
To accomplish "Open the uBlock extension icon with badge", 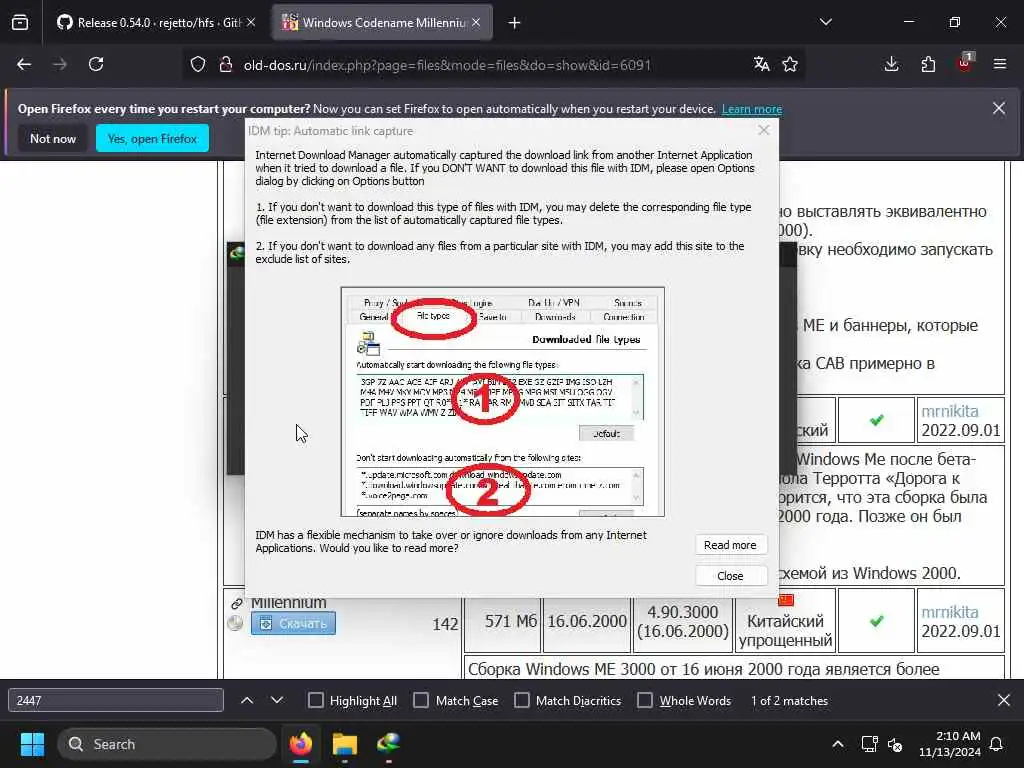I will 965,63.
